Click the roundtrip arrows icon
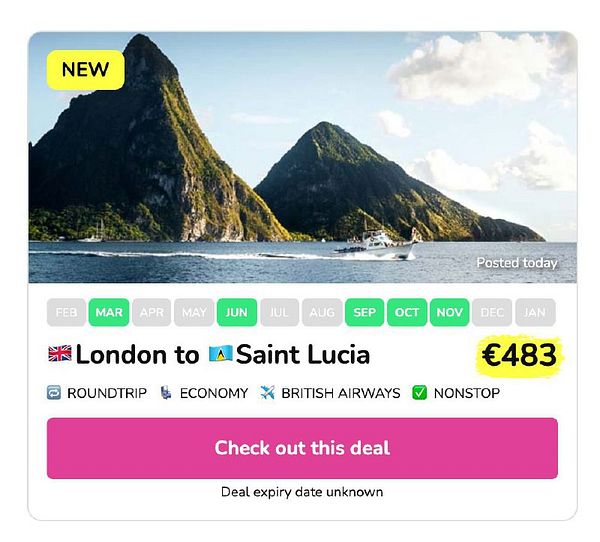Screen dimensions: 600x542 (54, 393)
